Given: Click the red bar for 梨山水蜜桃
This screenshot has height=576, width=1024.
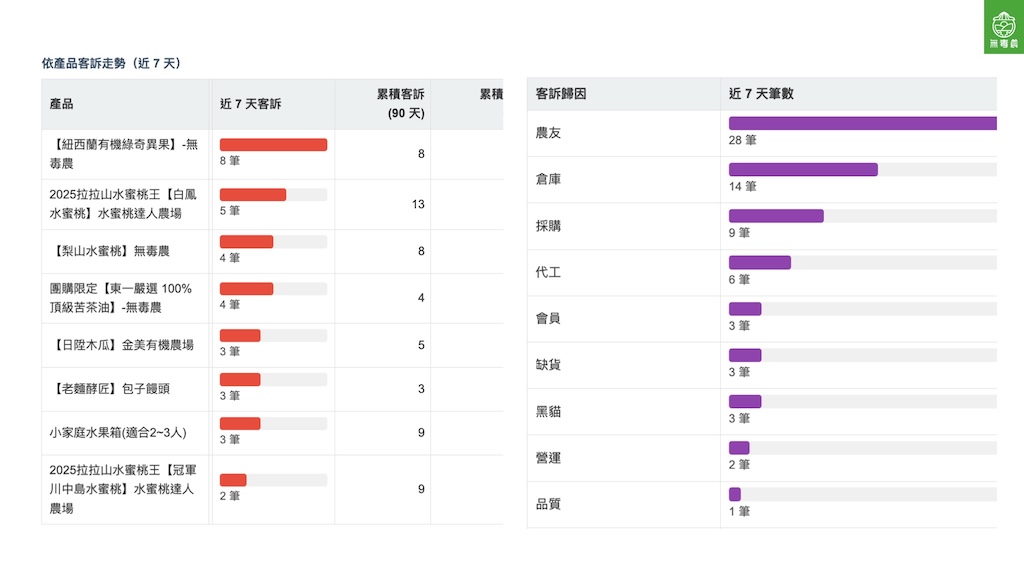Looking at the screenshot, I should point(246,242).
